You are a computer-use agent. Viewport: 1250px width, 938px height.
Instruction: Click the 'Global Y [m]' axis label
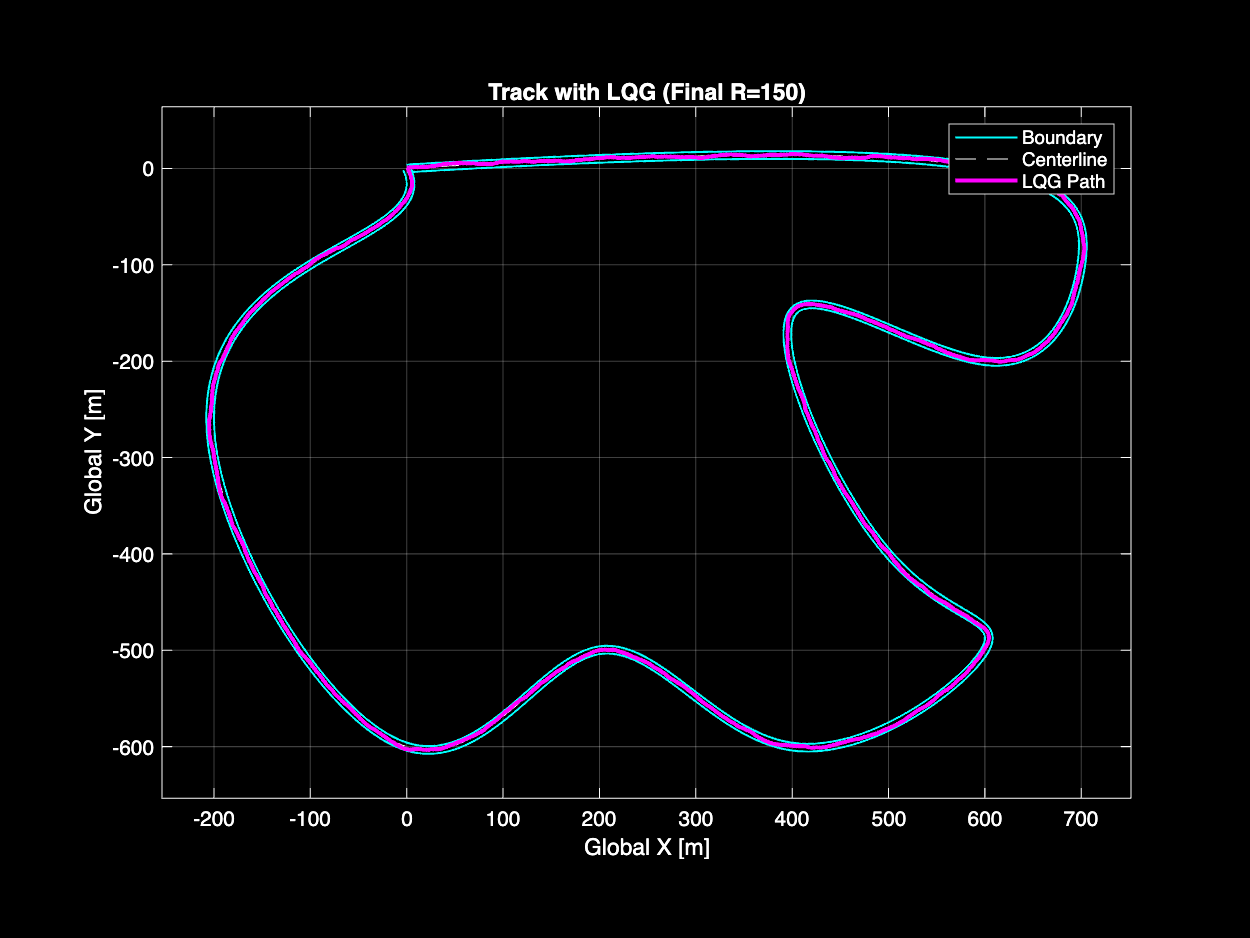tap(94, 451)
